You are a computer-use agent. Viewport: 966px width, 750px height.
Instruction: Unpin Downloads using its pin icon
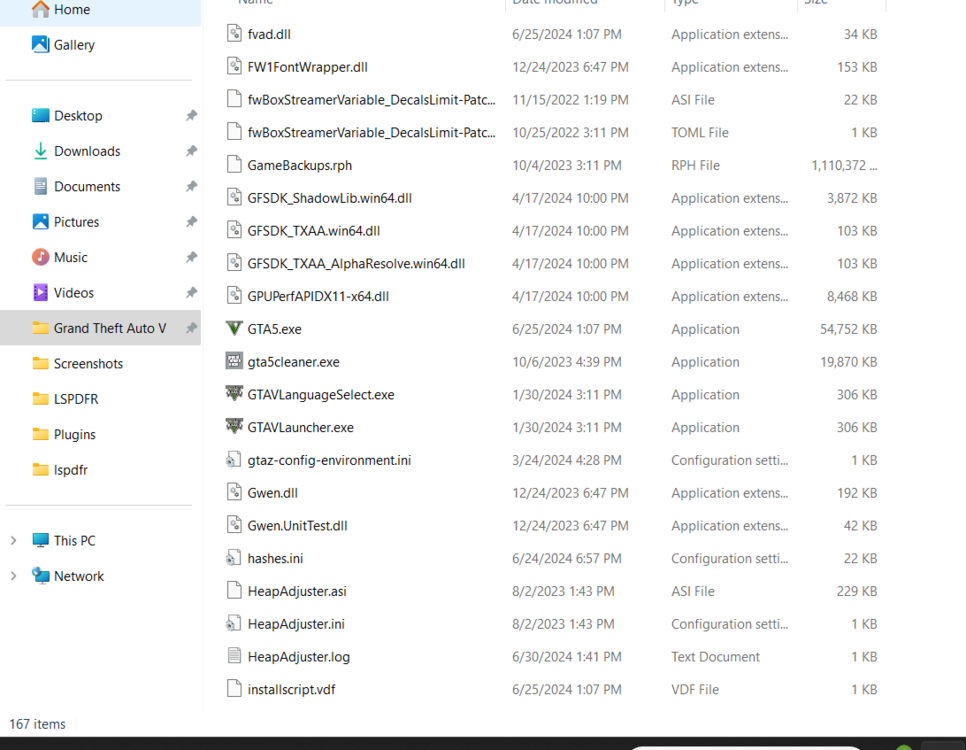click(x=190, y=151)
